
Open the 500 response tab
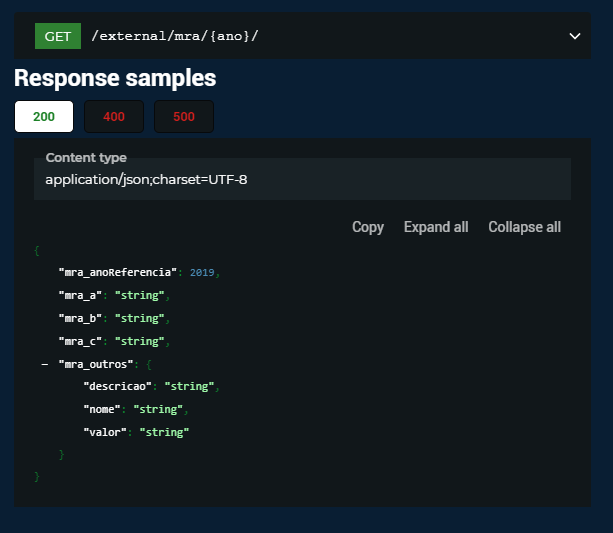click(x=184, y=117)
